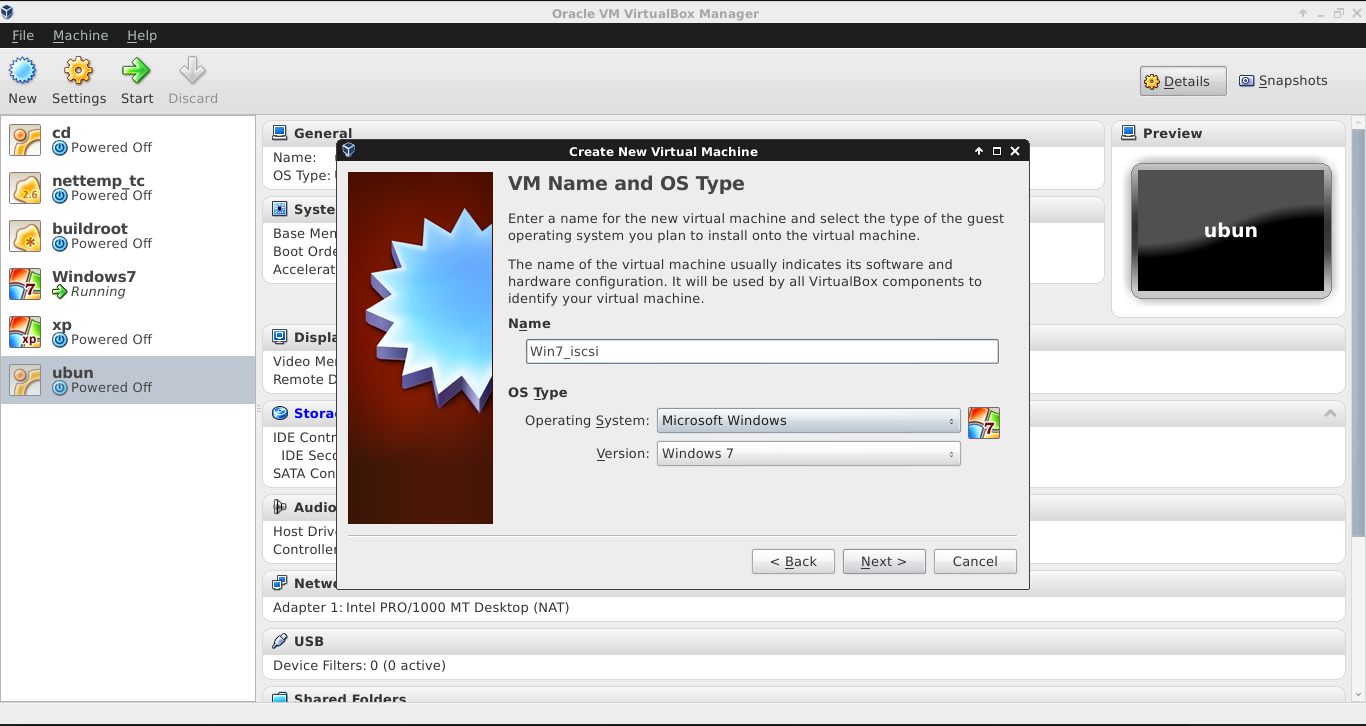Image resolution: width=1366 pixels, height=726 pixels.
Task: Click the USB section icon
Action: (x=278, y=641)
